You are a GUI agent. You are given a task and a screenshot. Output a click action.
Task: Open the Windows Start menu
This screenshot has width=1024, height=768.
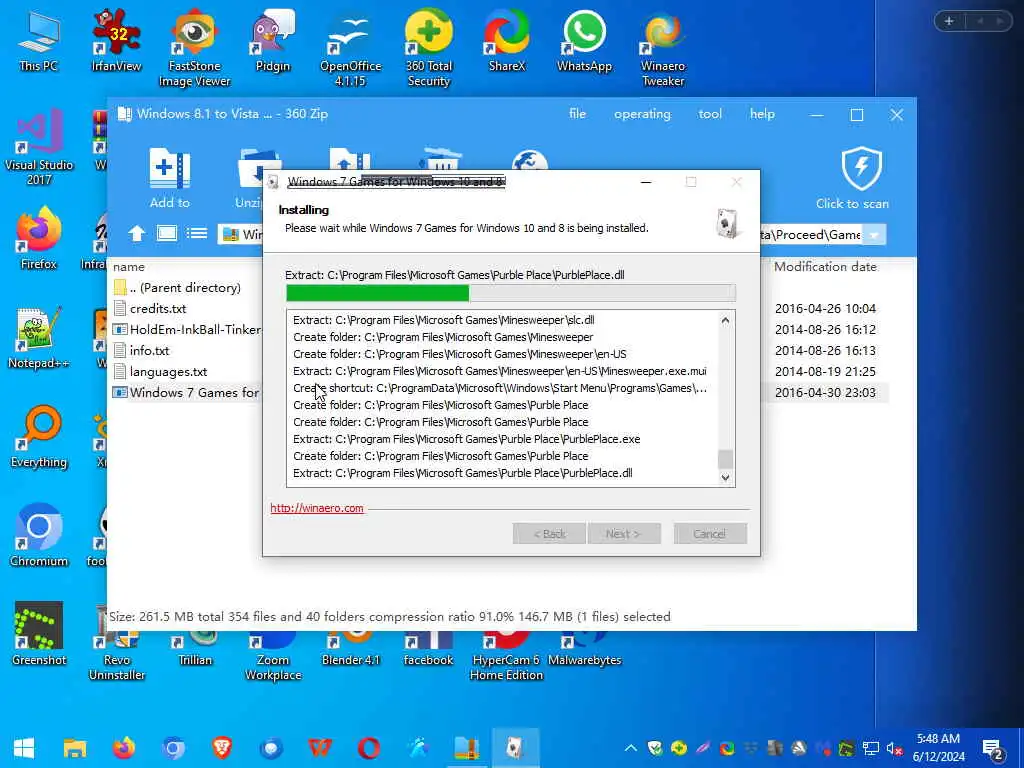tap(24, 748)
